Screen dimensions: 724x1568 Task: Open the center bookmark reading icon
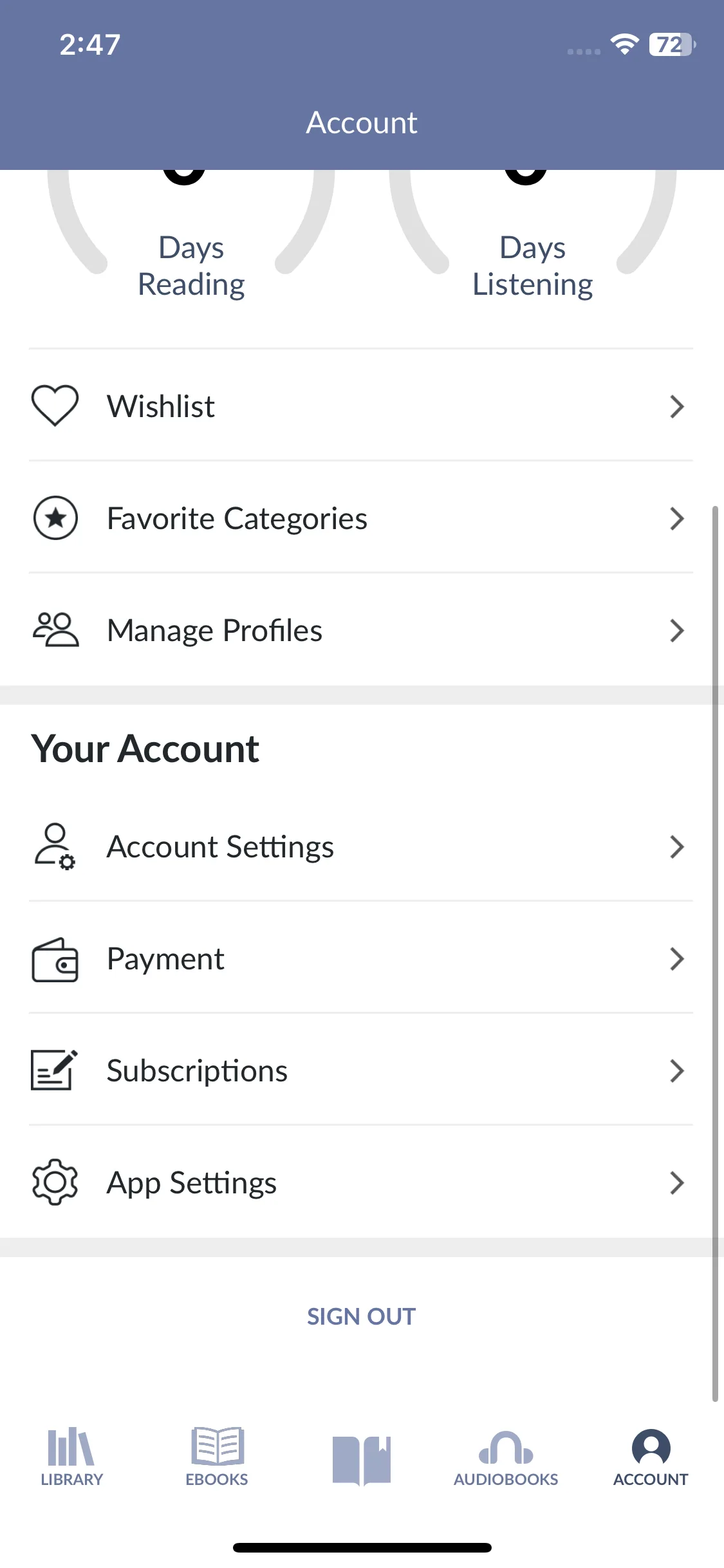point(362,1461)
